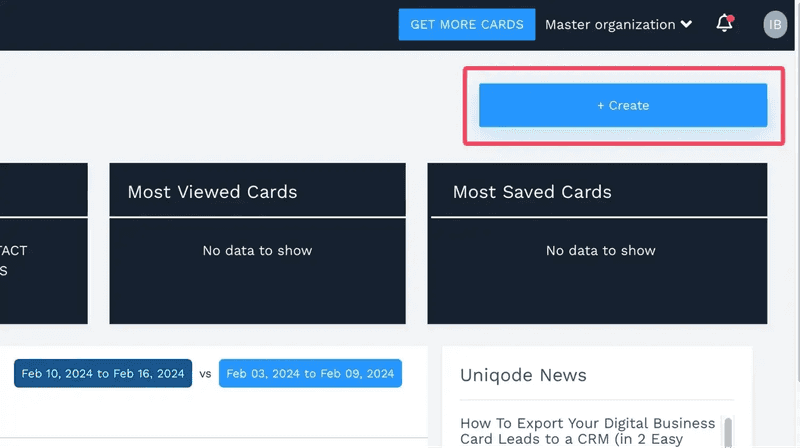
Task: Click the Uniqode News heading
Action: coord(523,375)
